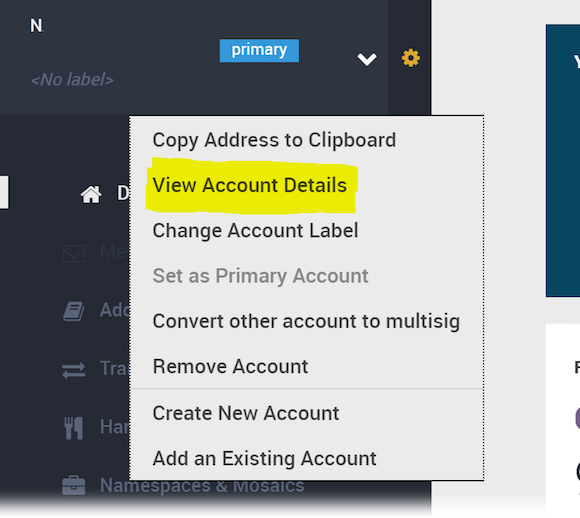Click the Namespaces & Mosaics sidebar label
This screenshot has height=518, width=580.
click(x=202, y=485)
